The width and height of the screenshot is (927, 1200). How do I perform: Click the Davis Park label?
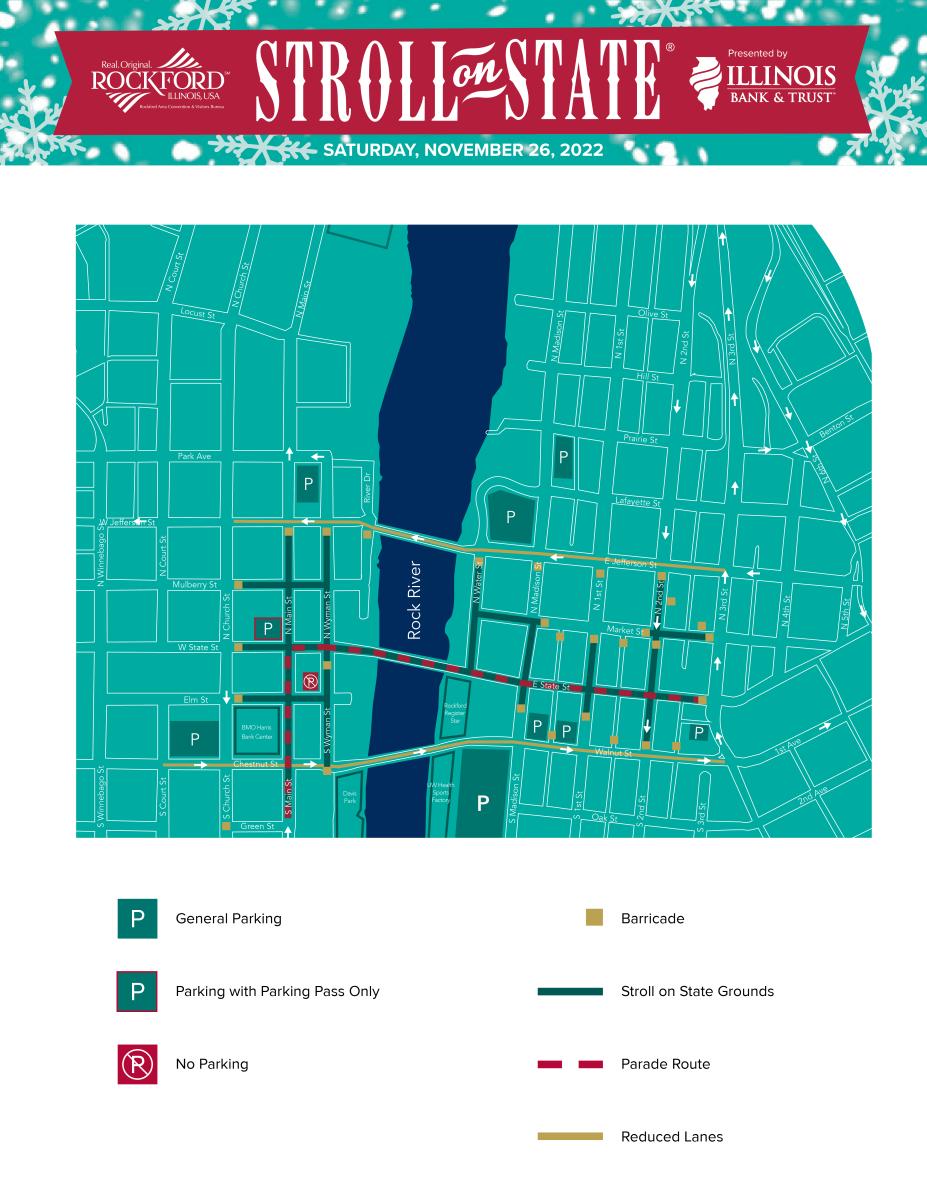(x=350, y=799)
